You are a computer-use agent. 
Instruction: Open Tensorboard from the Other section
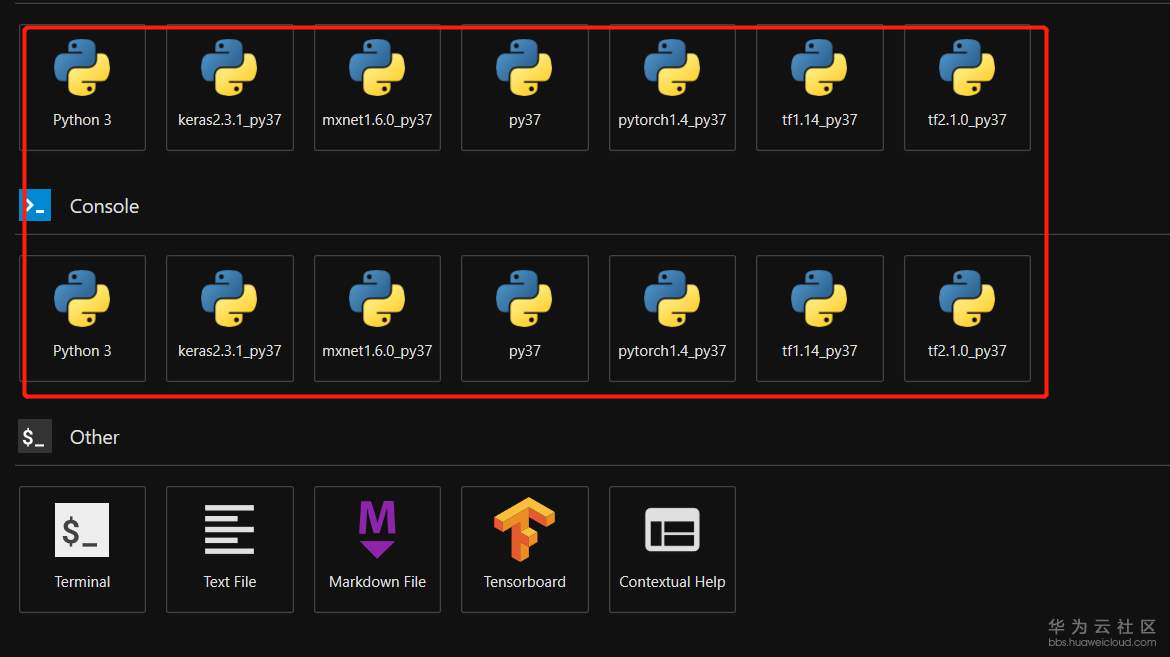(x=525, y=549)
